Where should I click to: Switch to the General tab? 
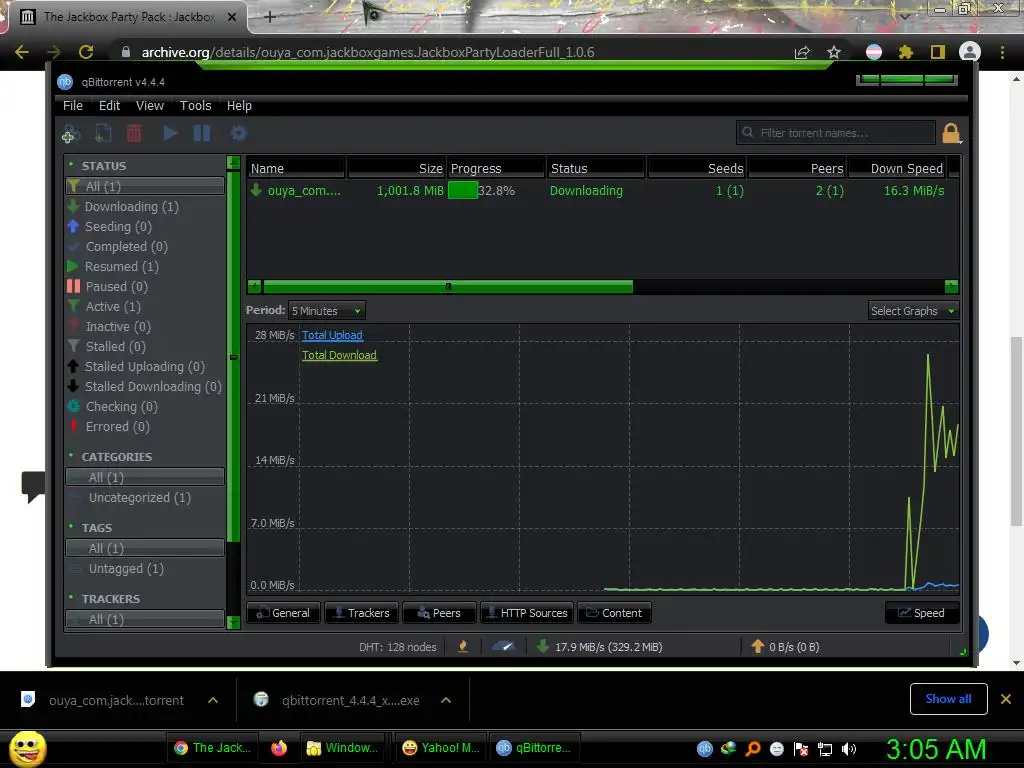point(283,613)
